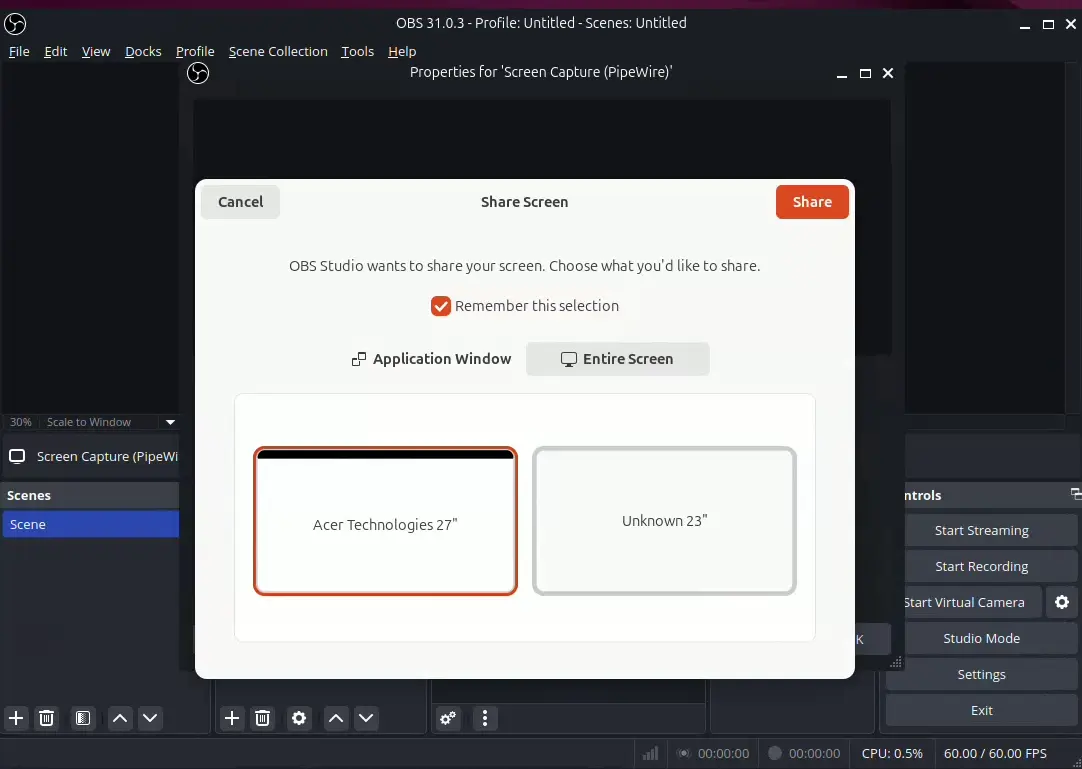Viewport: 1082px width, 769px height.
Task: Remove selected source with trash icon
Action: [x=262, y=718]
